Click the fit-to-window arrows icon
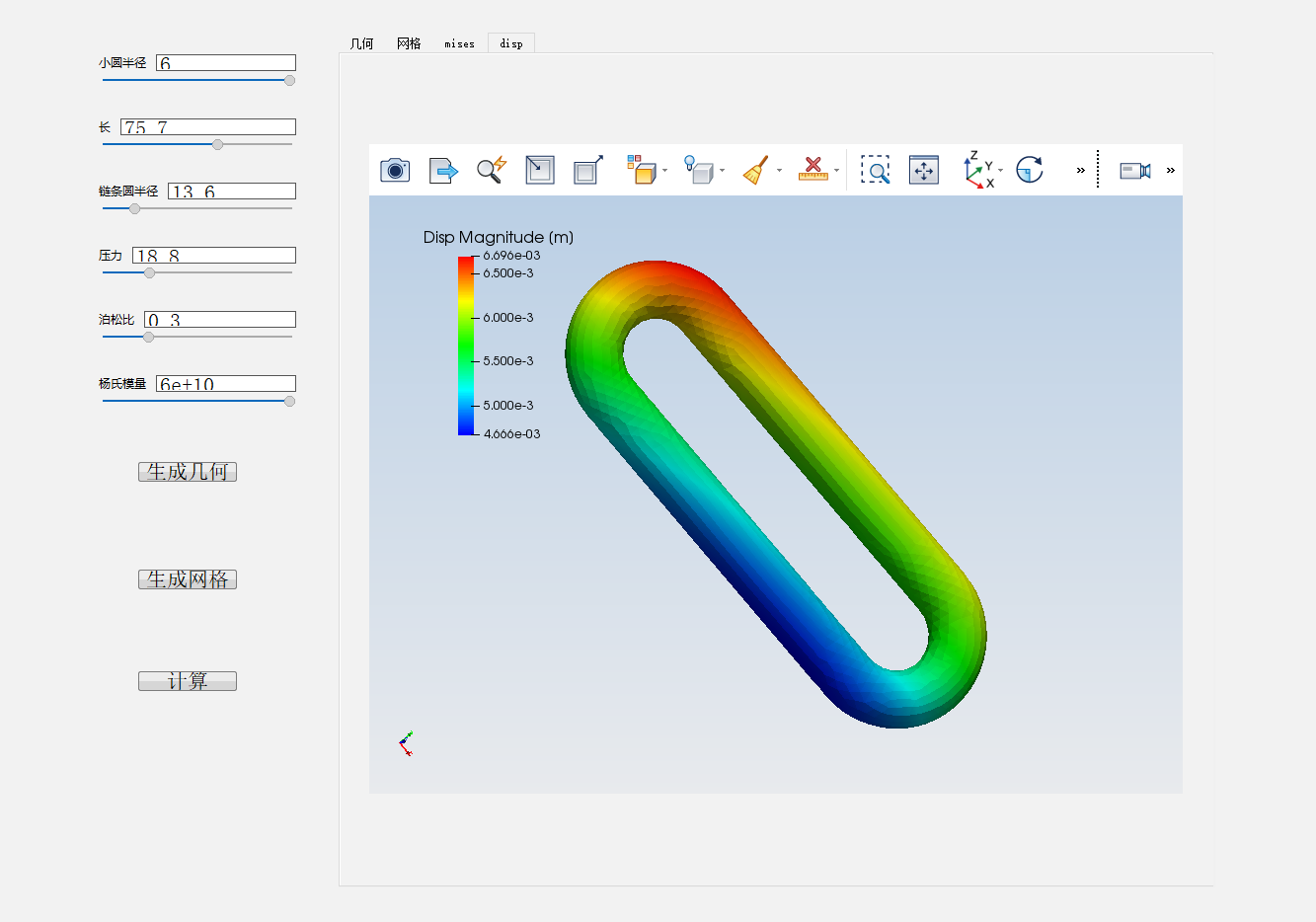The width and height of the screenshot is (1316, 922). (924, 170)
